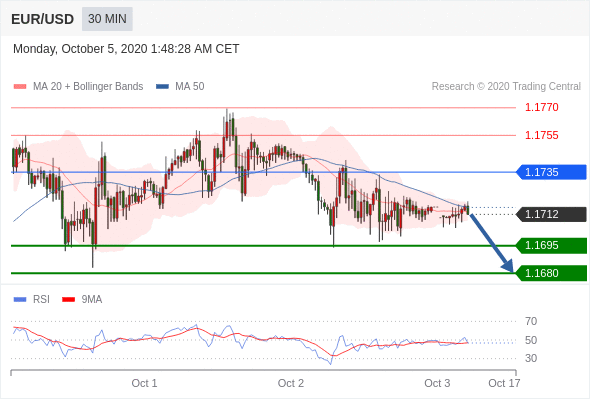Select the EUR/USD pair title

tap(43, 19)
